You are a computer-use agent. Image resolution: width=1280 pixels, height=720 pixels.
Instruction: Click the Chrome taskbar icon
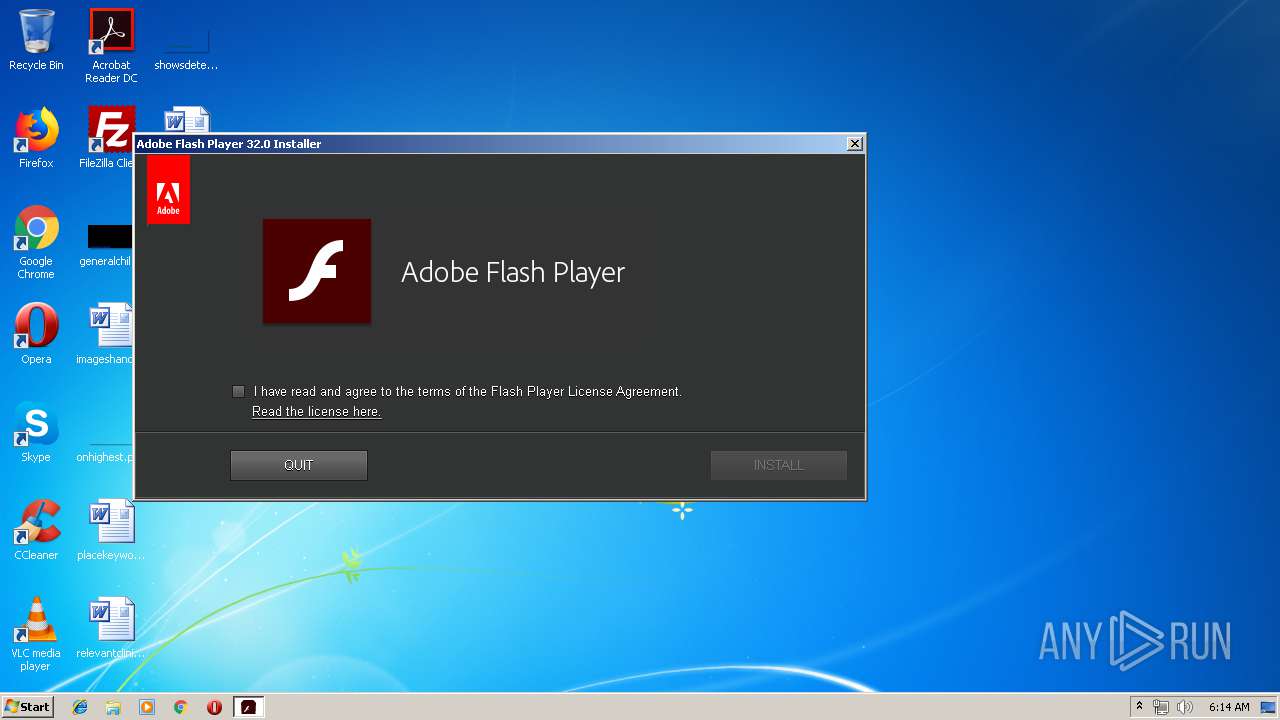point(181,707)
